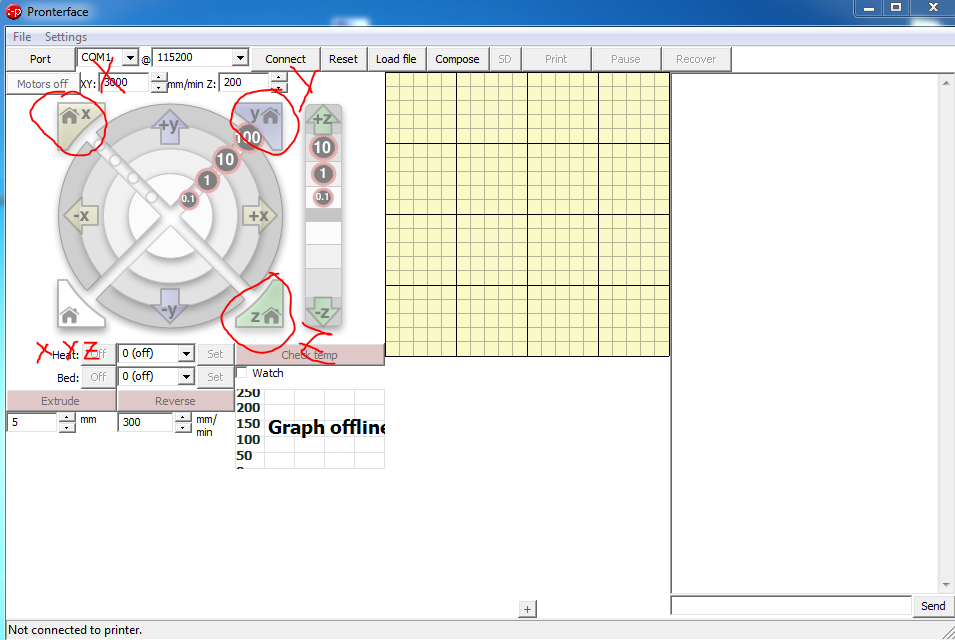Toggle the Bed Off button
The width and height of the screenshot is (955, 640).
pyautogui.click(x=97, y=377)
